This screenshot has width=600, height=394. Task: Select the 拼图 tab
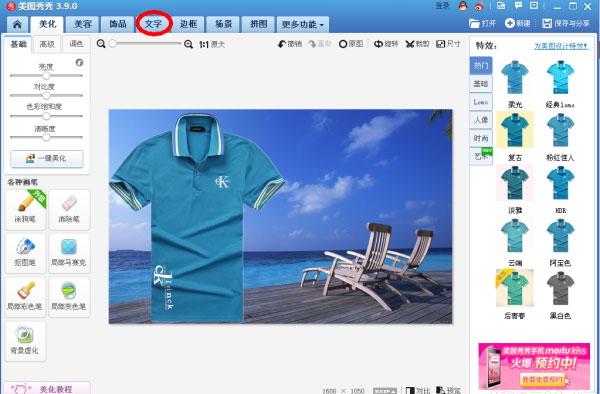259,24
